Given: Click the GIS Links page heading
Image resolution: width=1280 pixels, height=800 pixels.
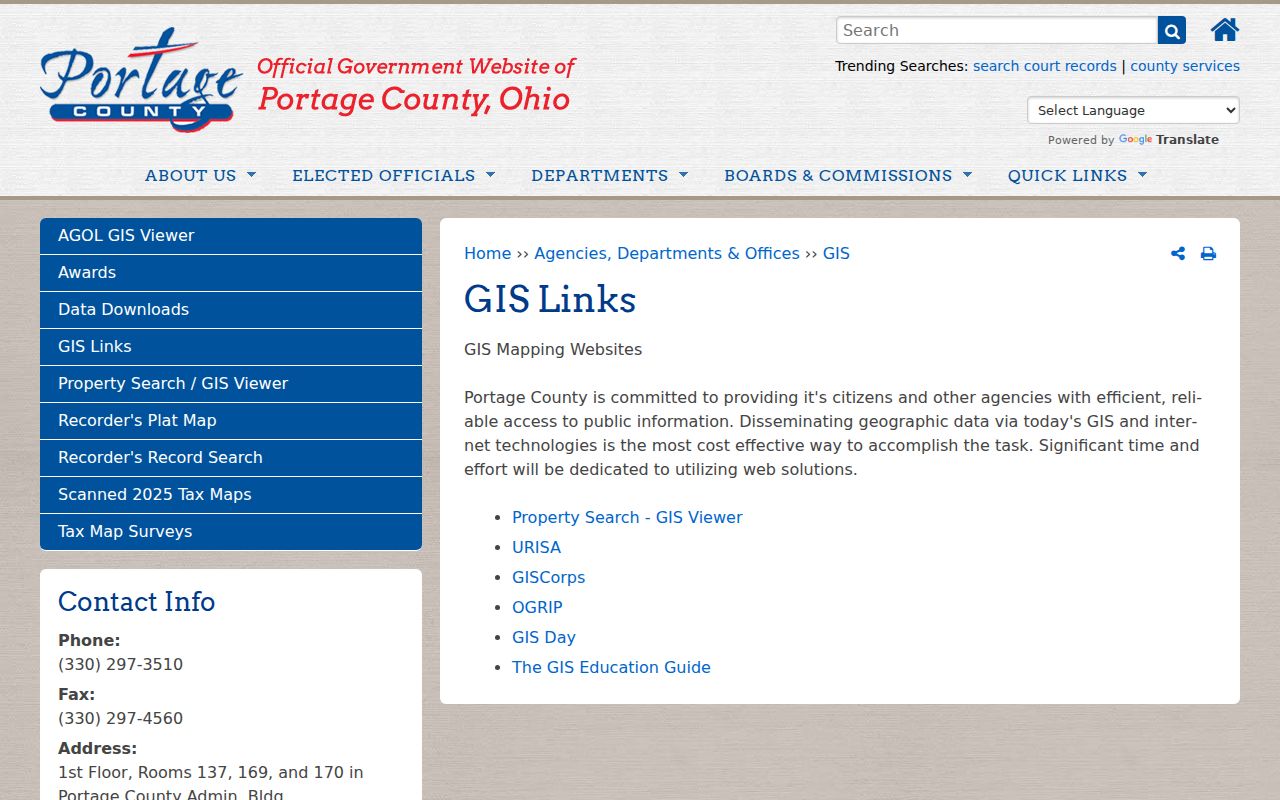Looking at the screenshot, I should (550, 300).
